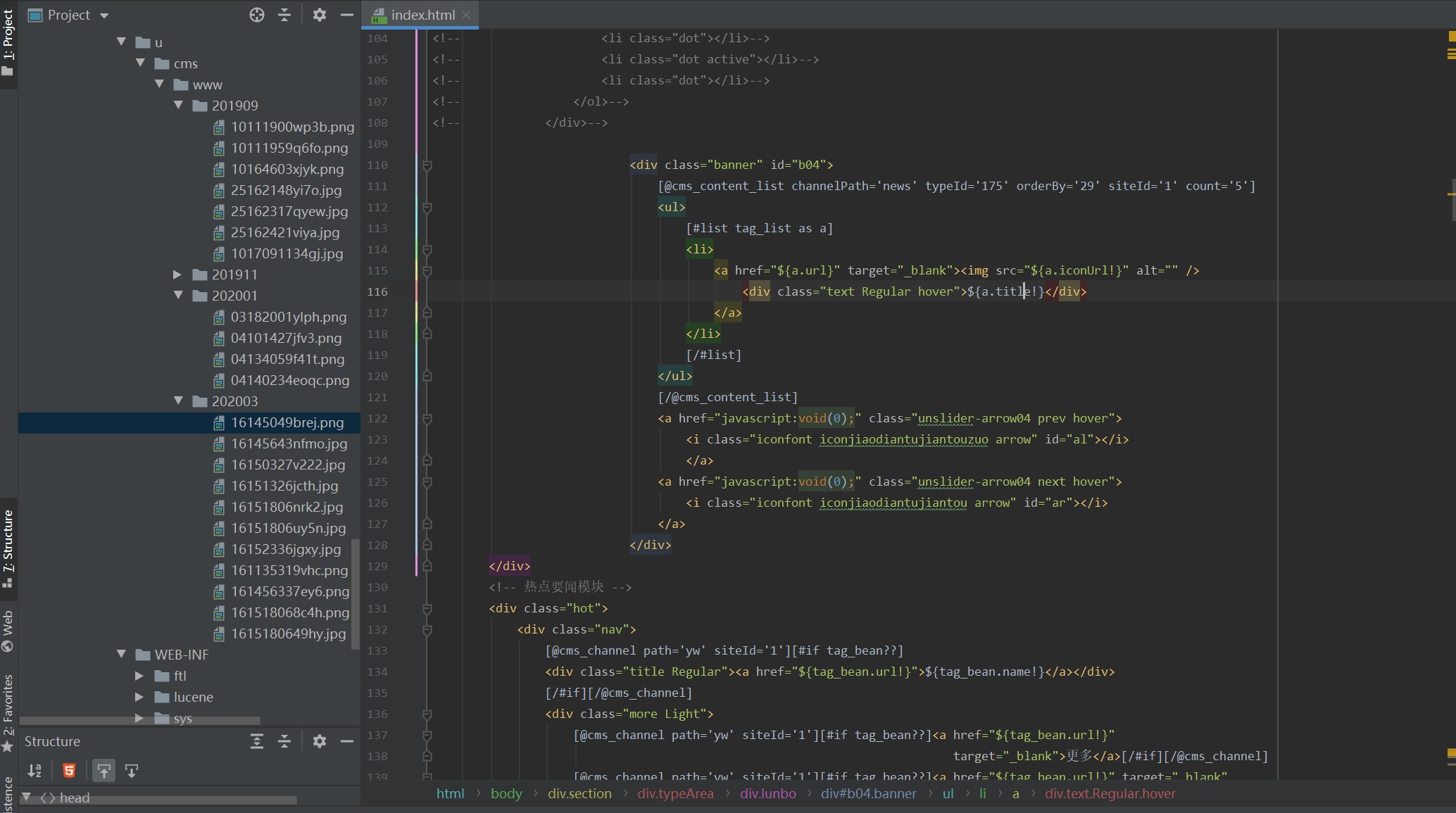Click div#b04.banner in the breadcrumb bar
The height and width of the screenshot is (813, 1456).
[x=868, y=793]
